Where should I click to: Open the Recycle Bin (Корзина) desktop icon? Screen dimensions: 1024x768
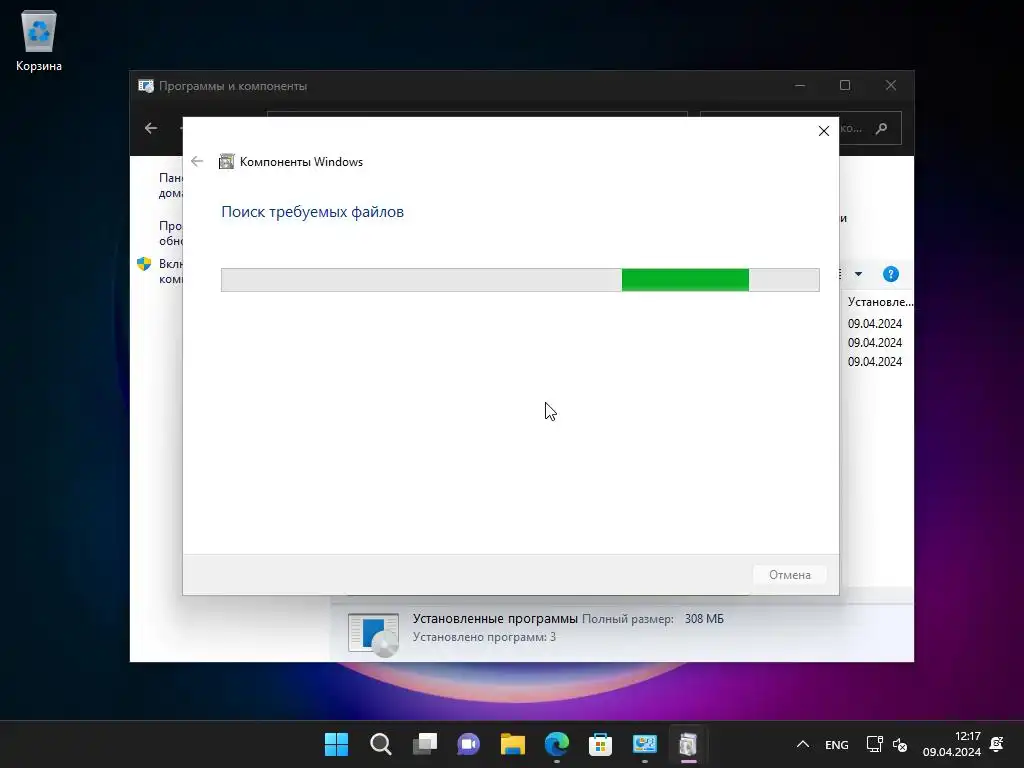39,40
